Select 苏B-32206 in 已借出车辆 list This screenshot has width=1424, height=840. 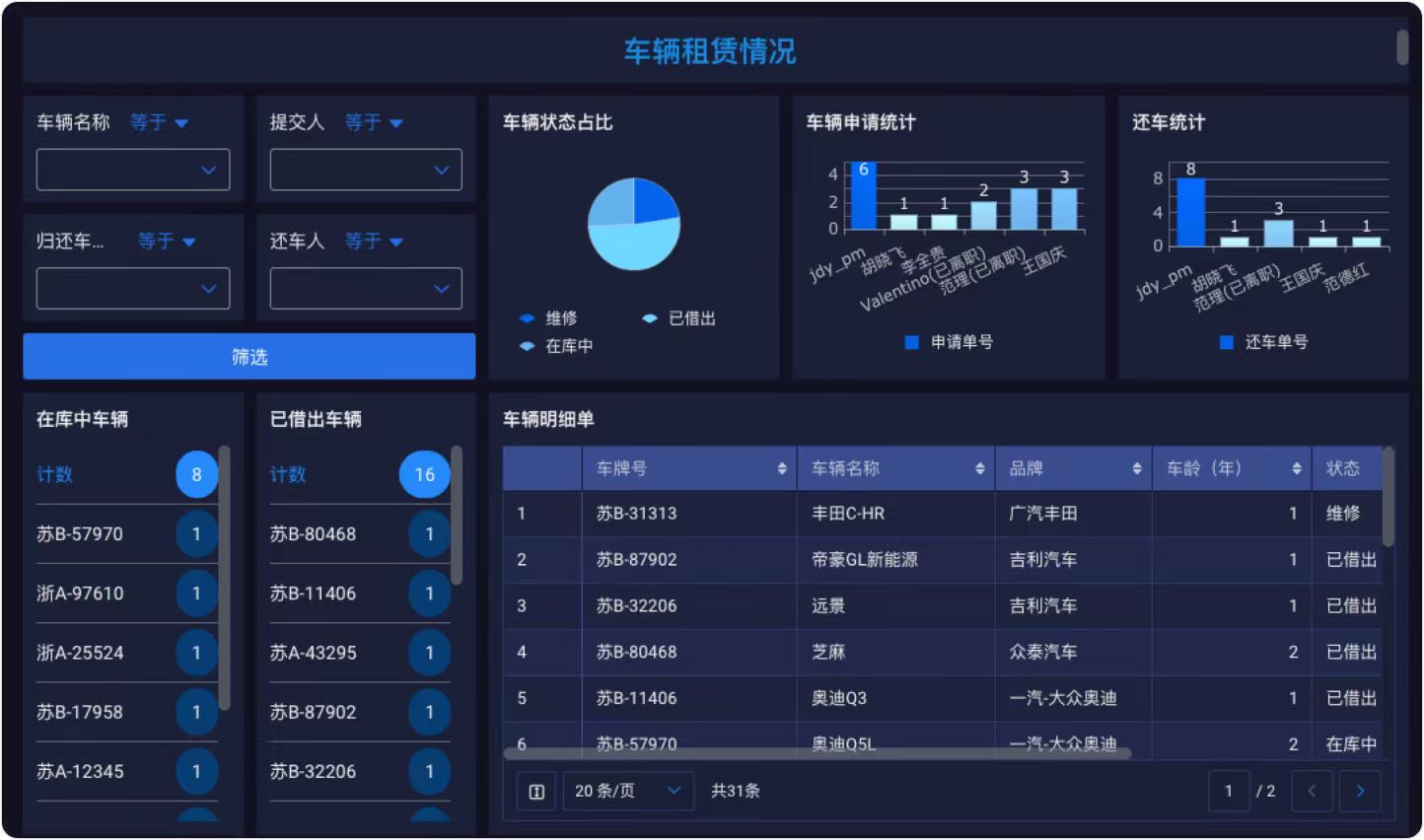[x=360, y=771]
